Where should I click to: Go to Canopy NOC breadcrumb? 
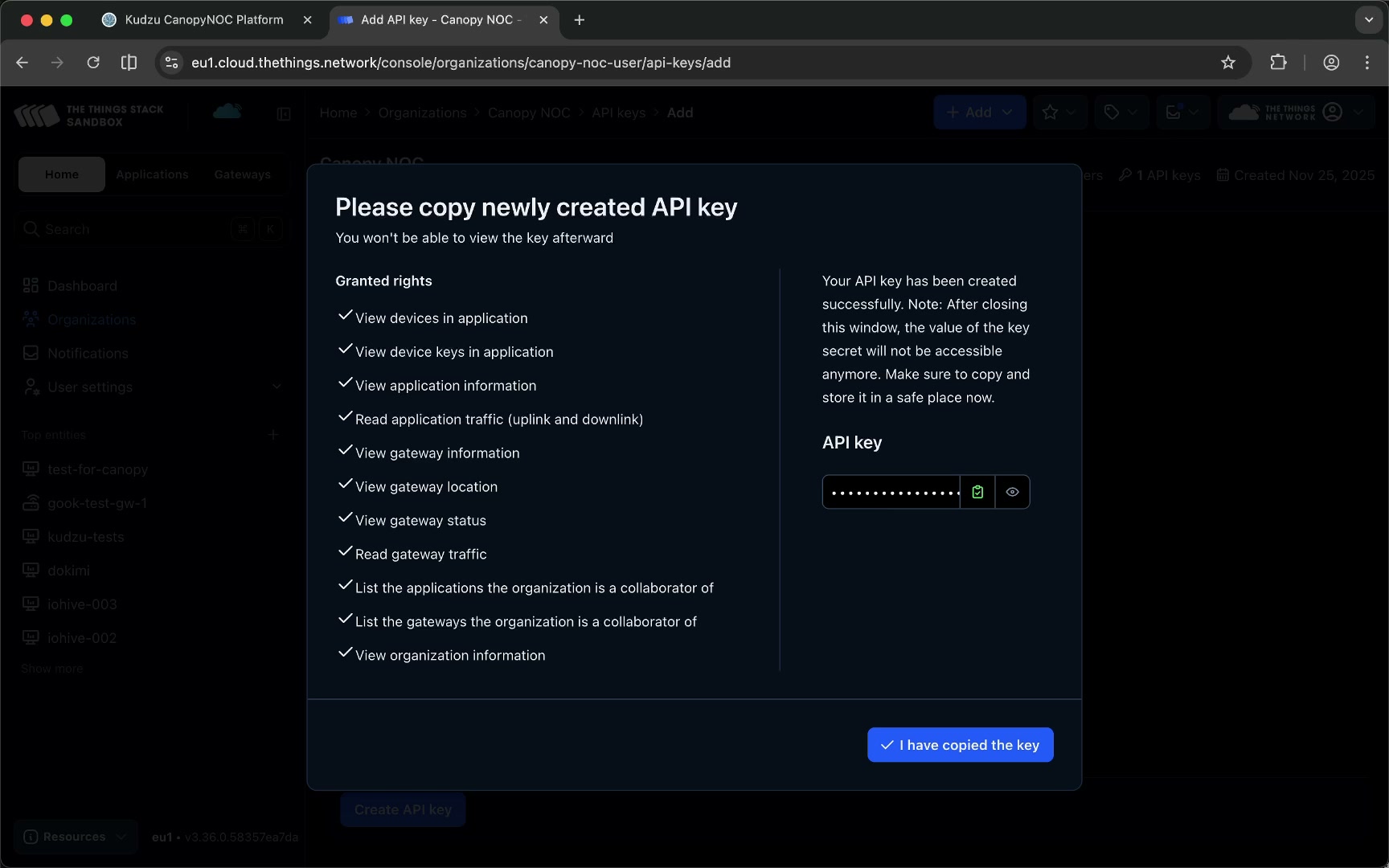529,113
